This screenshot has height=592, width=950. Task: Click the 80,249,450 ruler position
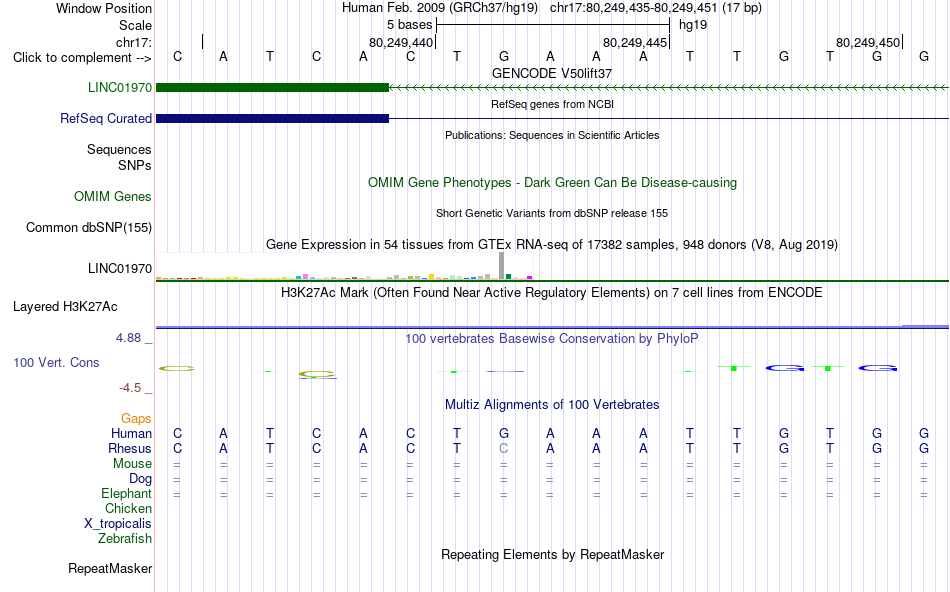[868, 43]
